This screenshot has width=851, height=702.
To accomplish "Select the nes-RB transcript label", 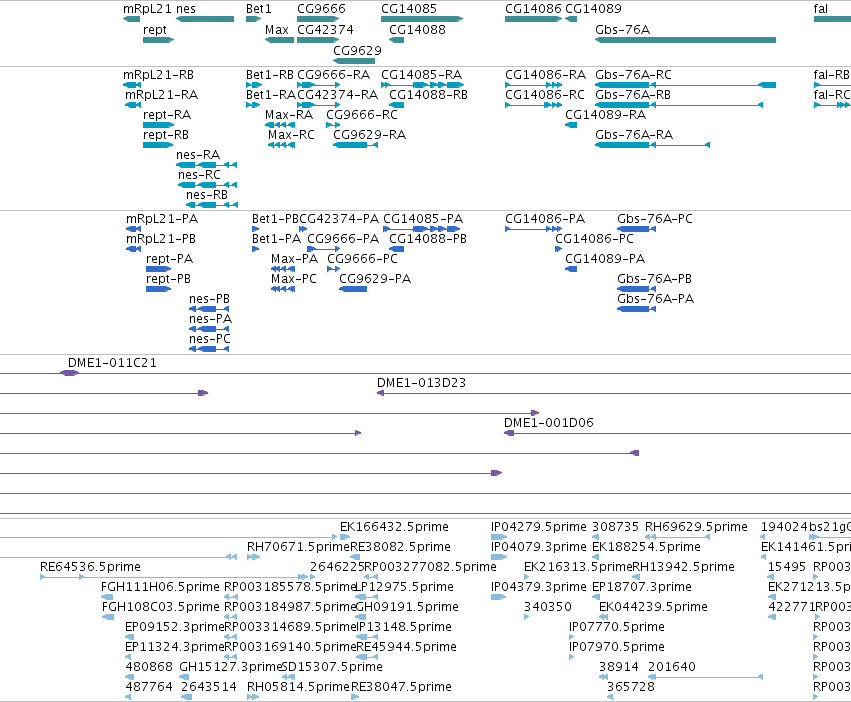I will (207, 195).
